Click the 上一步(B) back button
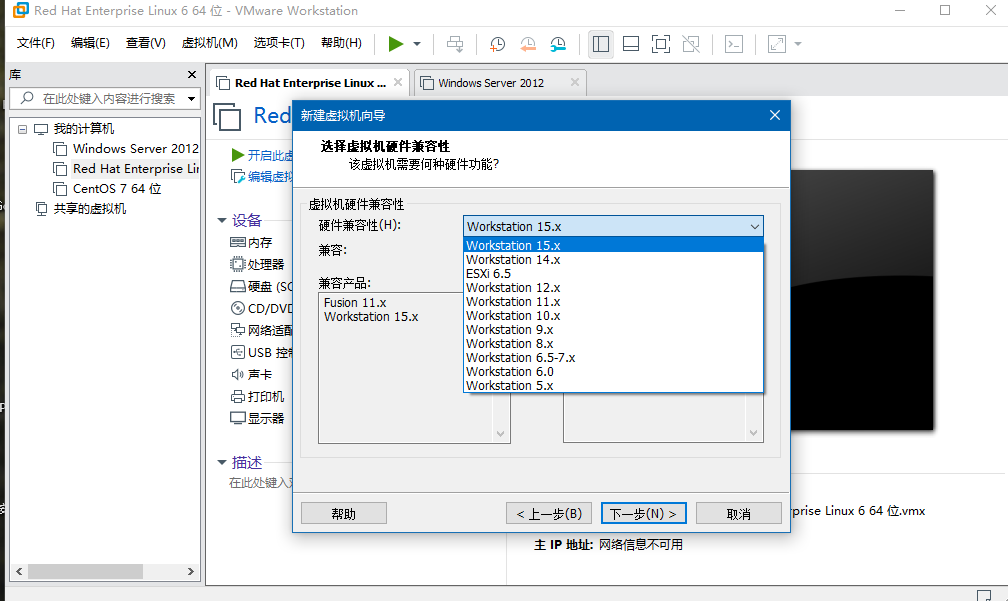1008x601 pixels. tap(549, 514)
